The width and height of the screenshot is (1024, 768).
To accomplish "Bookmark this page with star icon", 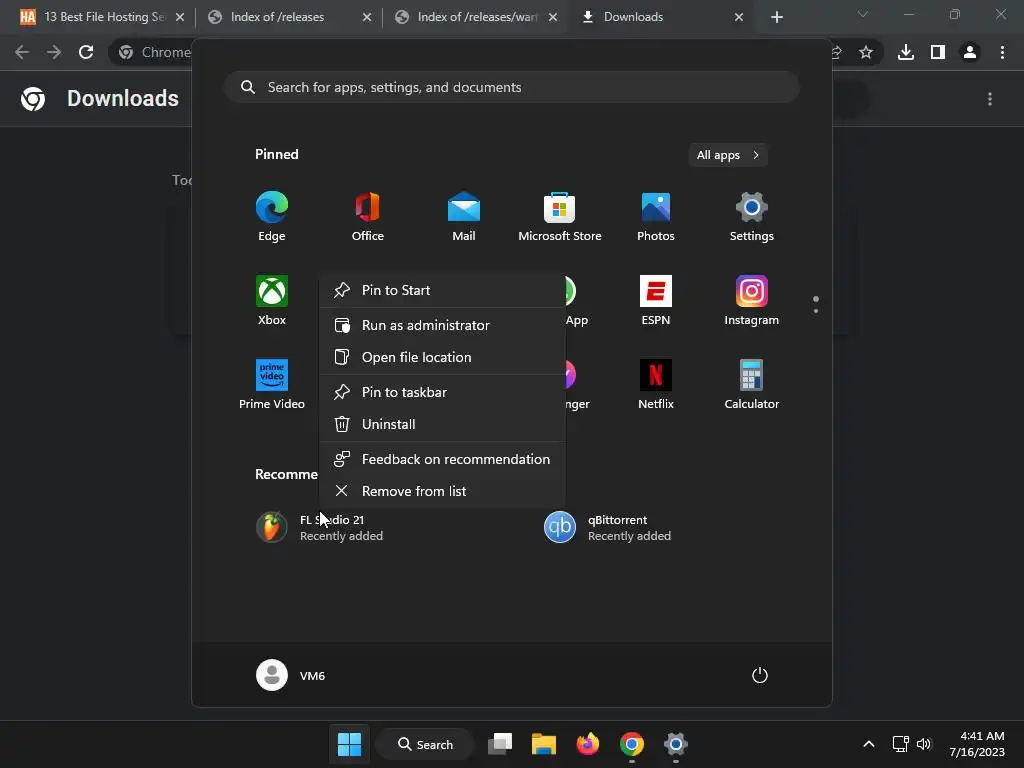I will (x=866, y=52).
